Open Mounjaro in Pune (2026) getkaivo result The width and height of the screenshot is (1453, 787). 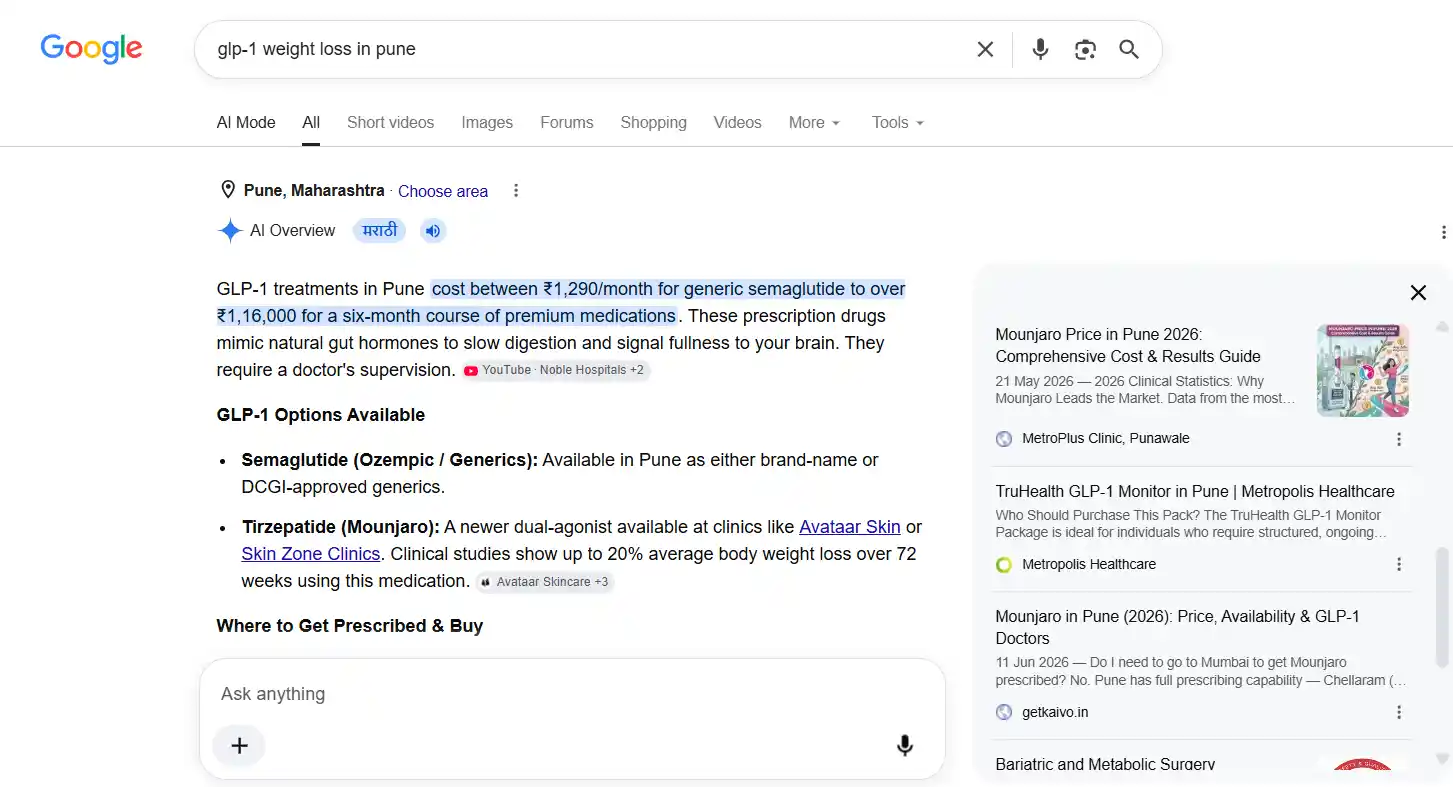(x=1177, y=627)
